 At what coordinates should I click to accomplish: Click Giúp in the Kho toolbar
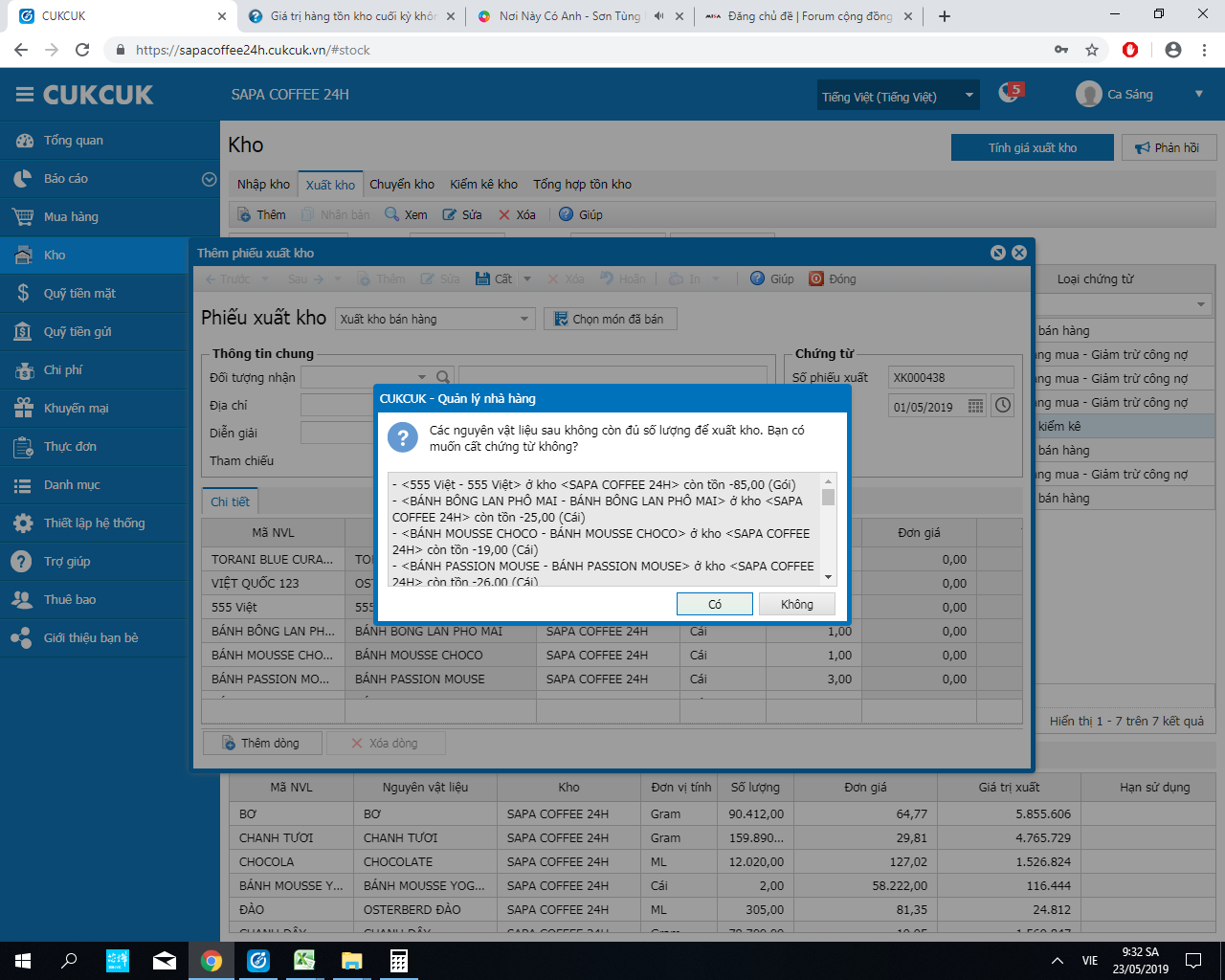[581, 214]
